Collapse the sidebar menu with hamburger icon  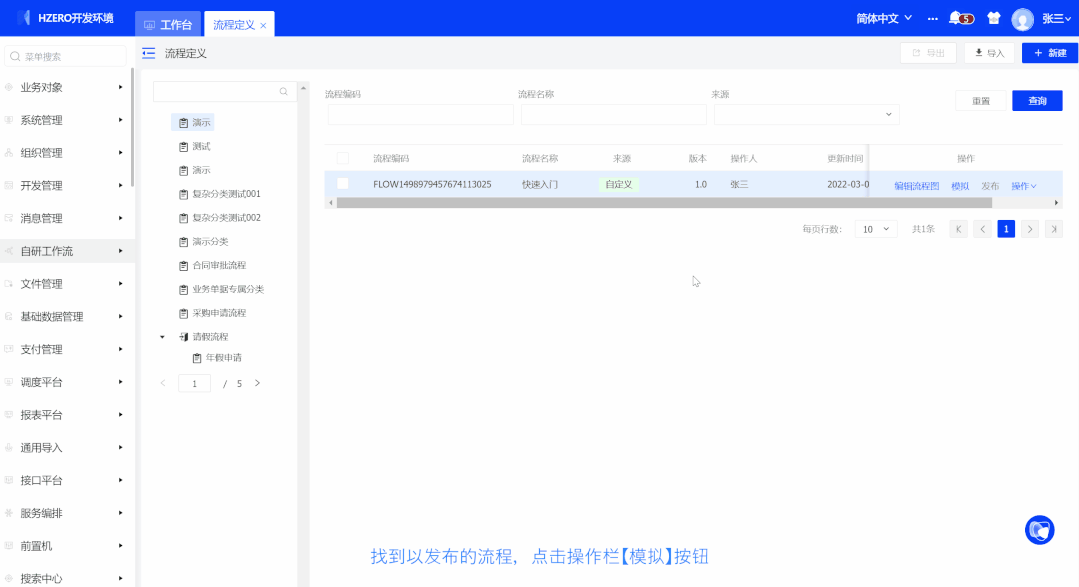(x=149, y=53)
